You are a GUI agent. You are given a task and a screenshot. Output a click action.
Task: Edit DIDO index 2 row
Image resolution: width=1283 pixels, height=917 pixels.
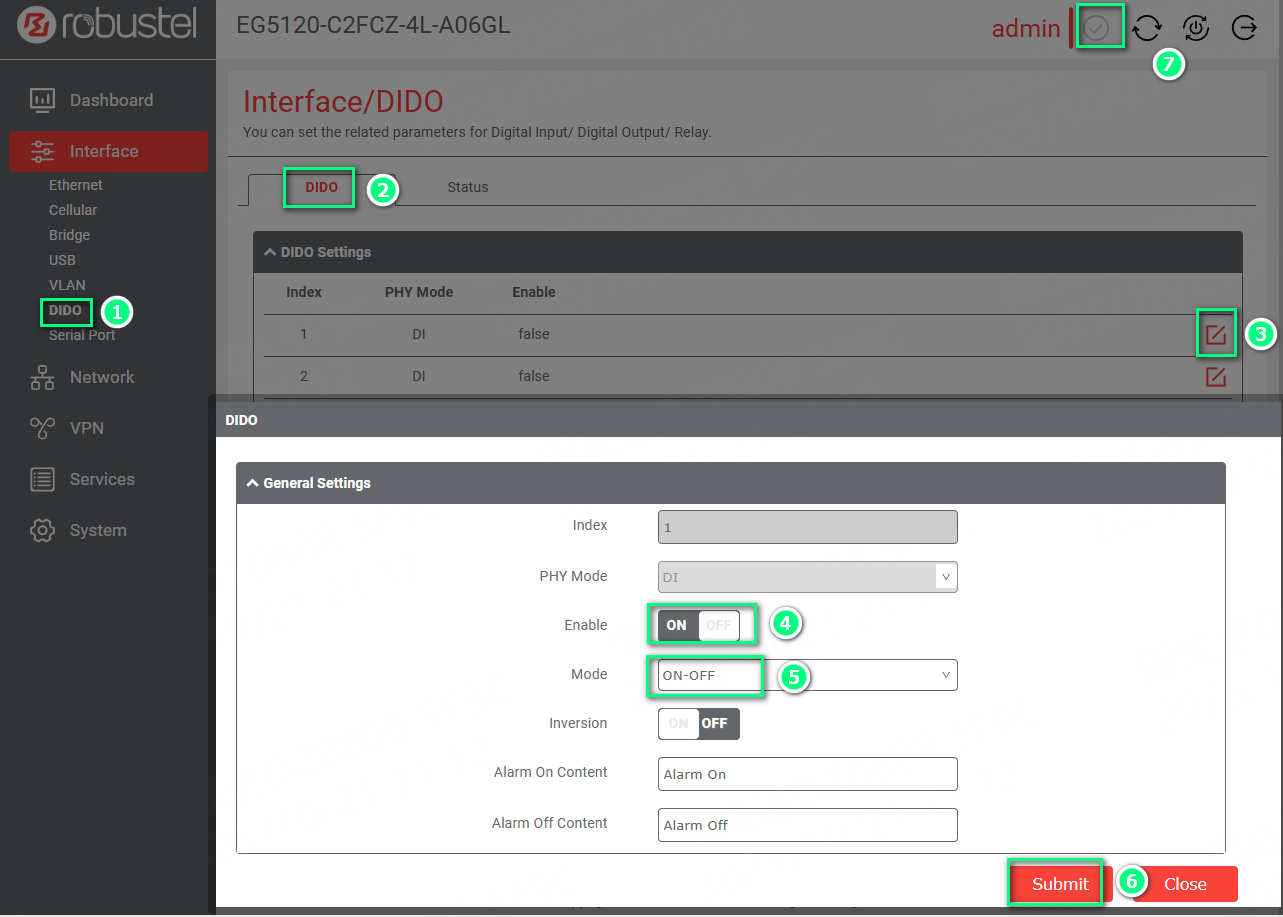[x=1215, y=377]
